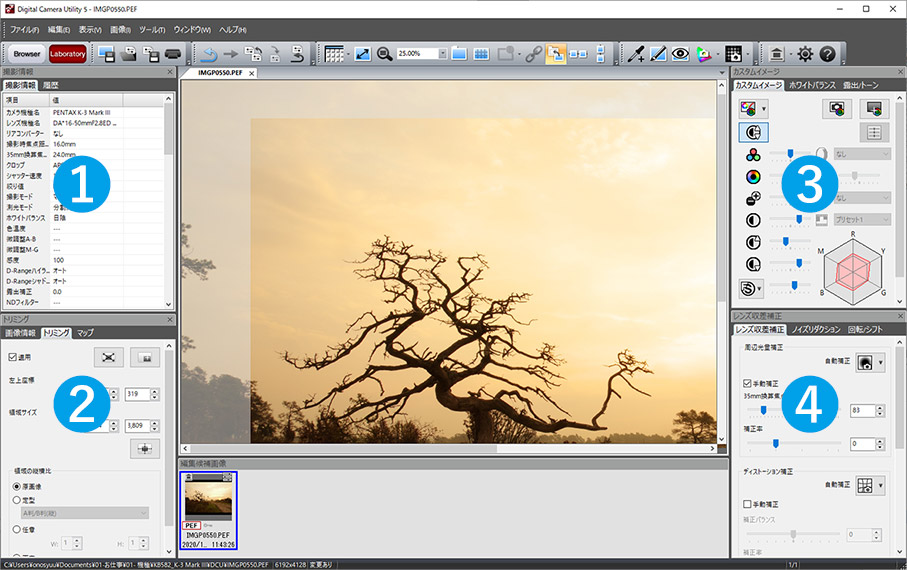
Task: Toggle 手動補正 checkbox under 周辺光量補正
Action: point(747,383)
